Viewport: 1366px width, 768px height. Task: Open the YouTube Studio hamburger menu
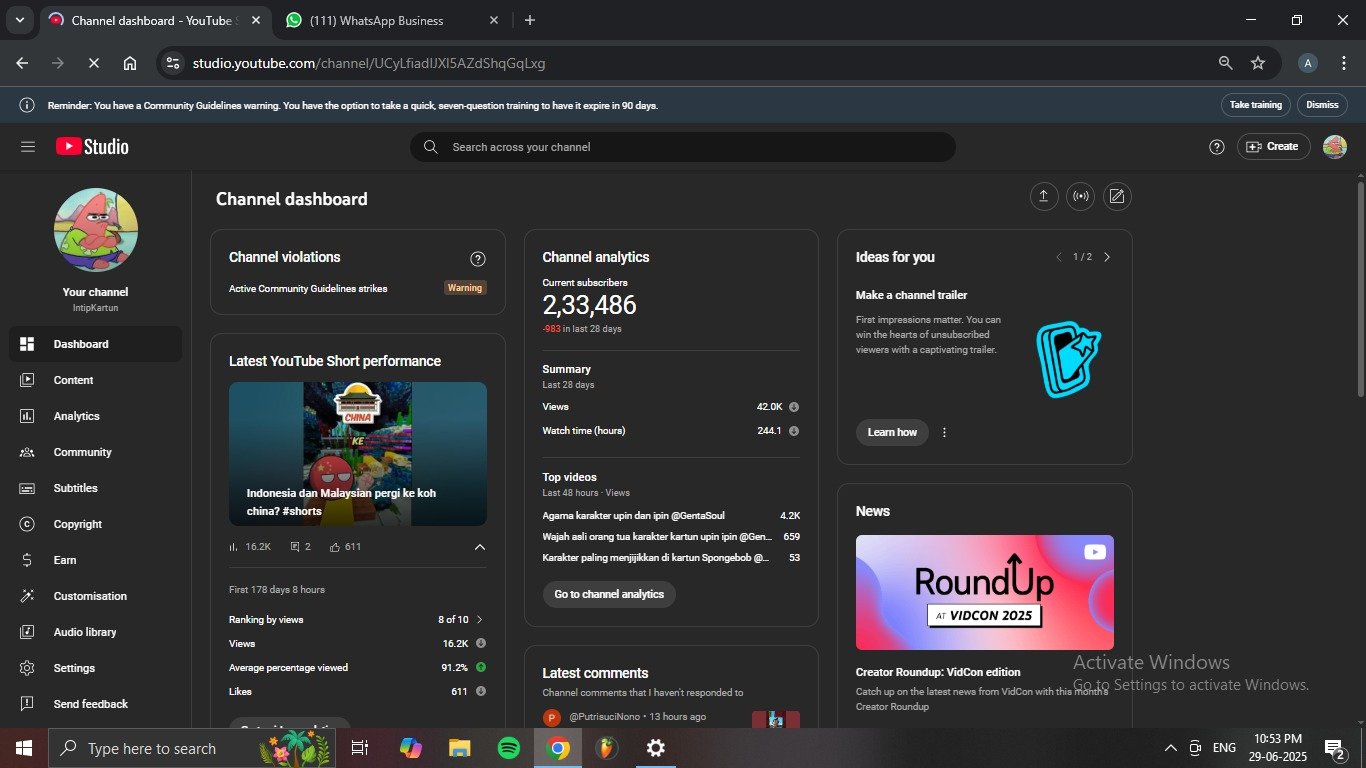click(28, 147)
